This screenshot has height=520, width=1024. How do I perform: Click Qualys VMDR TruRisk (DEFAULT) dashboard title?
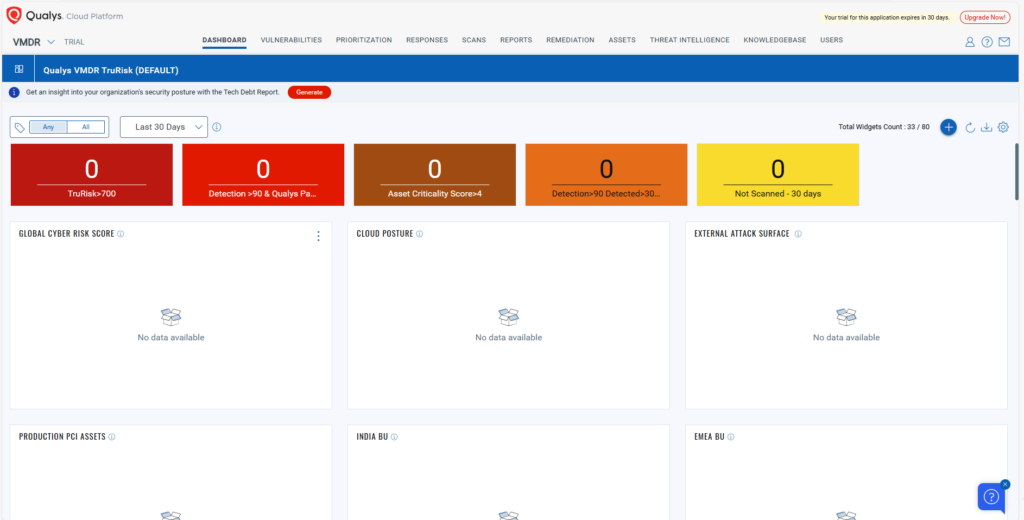[x=111, y=70]
